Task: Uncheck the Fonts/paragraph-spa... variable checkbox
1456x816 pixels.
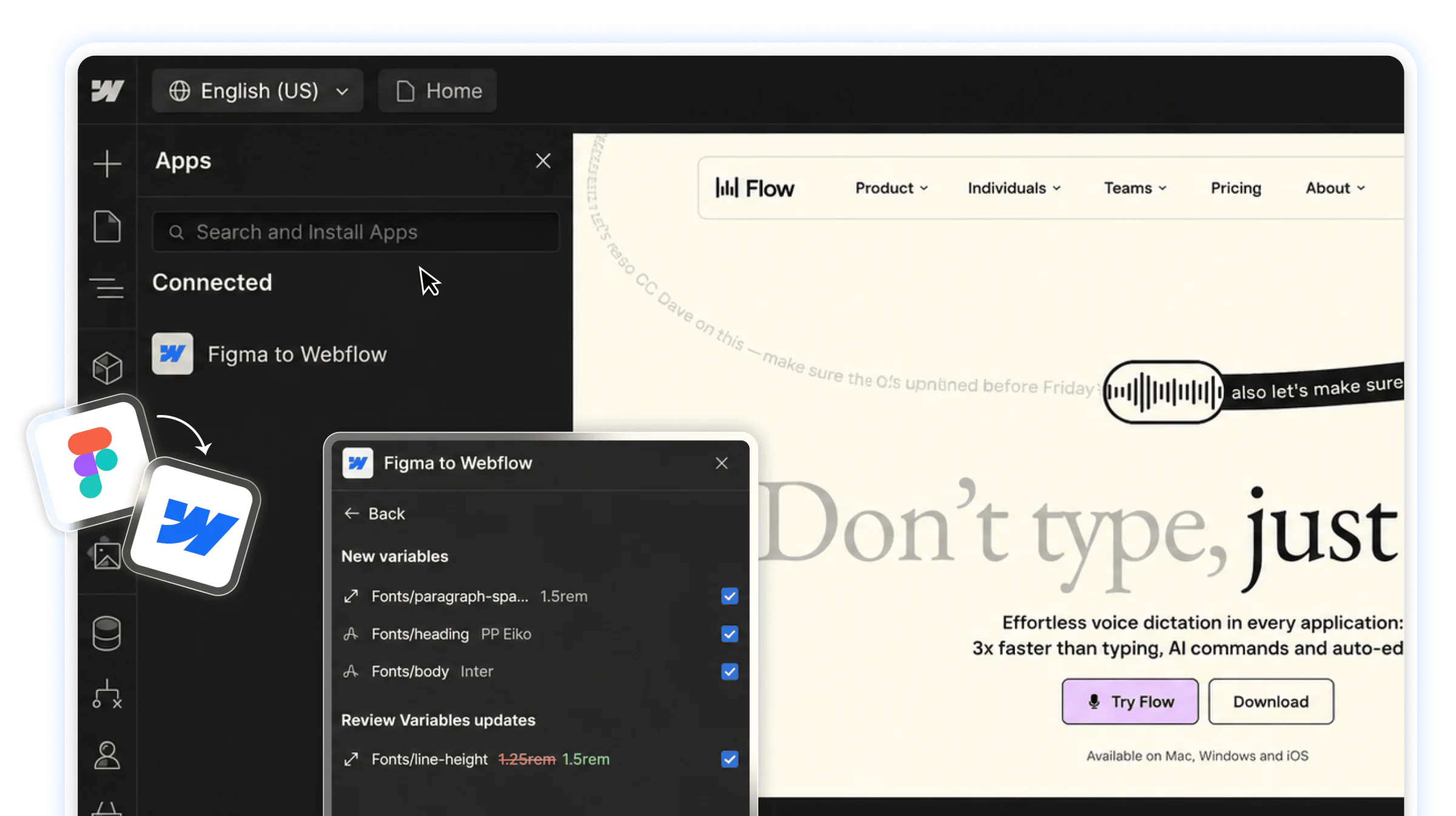Action: pos(730,596)
